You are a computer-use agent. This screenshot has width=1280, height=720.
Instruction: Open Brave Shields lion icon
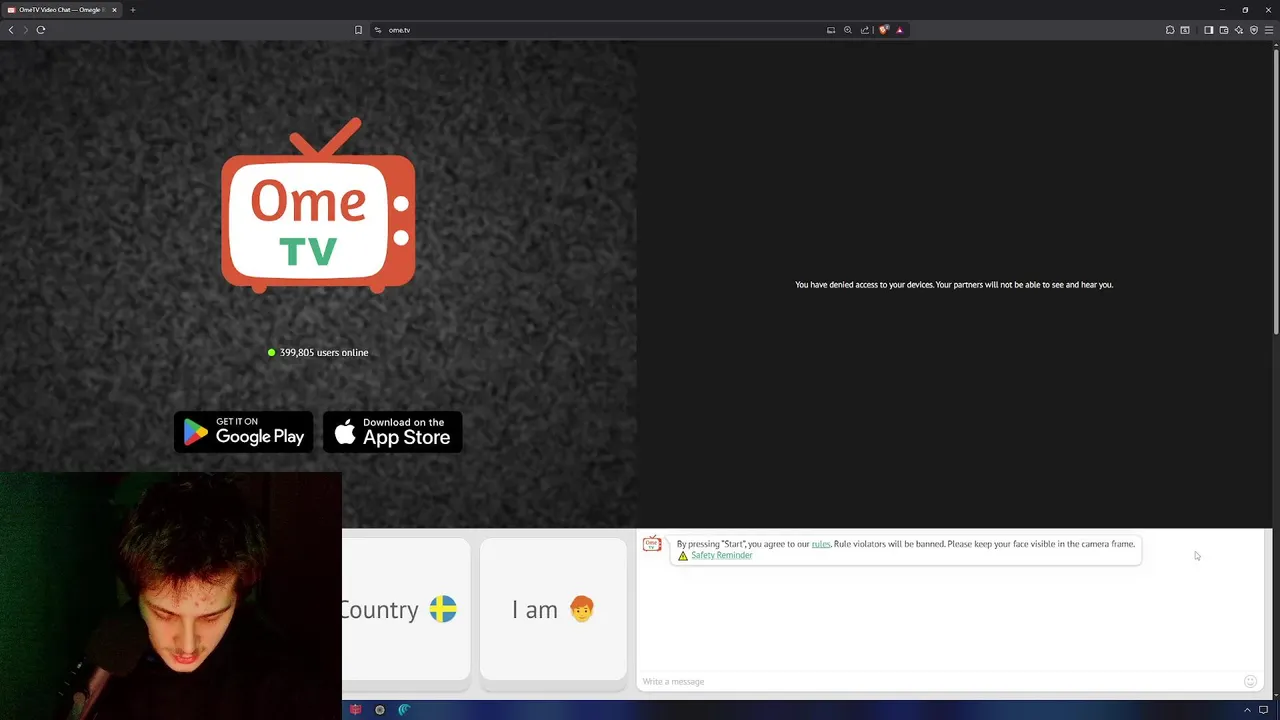coord(883,30)
